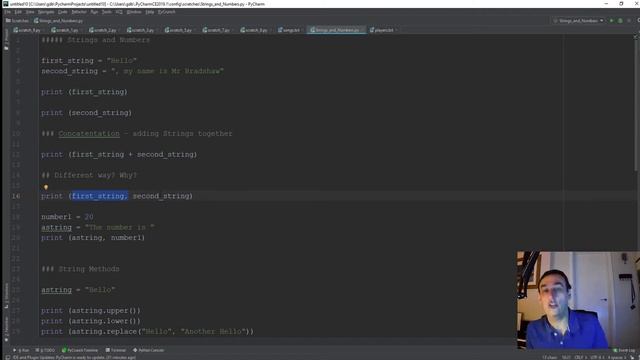640x360 pixels.
Task: Click the green Run button
Action: [x=611, y=20]
